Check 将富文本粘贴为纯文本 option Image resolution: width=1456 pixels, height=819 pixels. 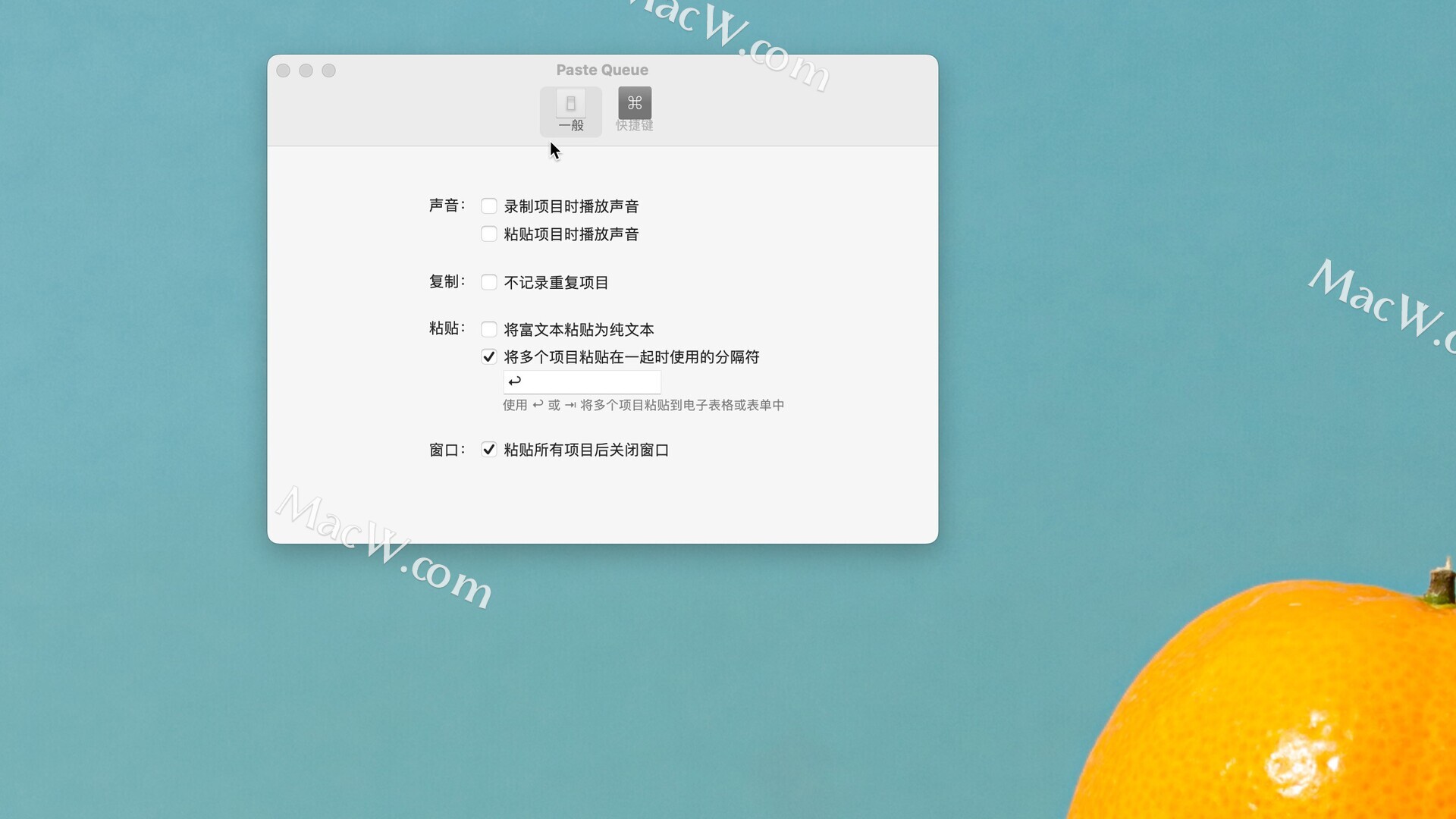pyautogui.click(x=489, y=330)
